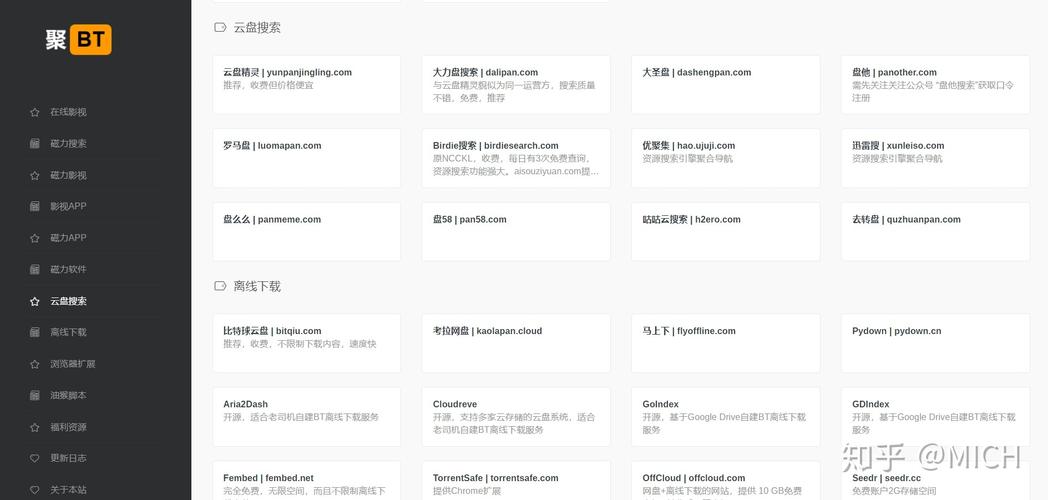The width and height of the screenshot is (1048, 500).
Task: Open 大力盘搜索 dalipan.com card
Action: tap(516, 84)
